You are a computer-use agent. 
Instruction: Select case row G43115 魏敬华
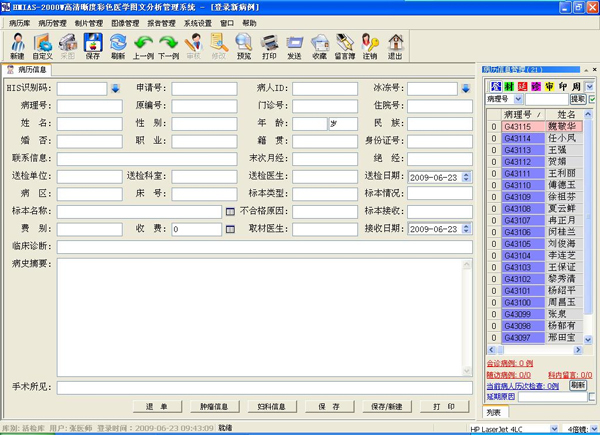pyautogui.click(x=535, y=127)
